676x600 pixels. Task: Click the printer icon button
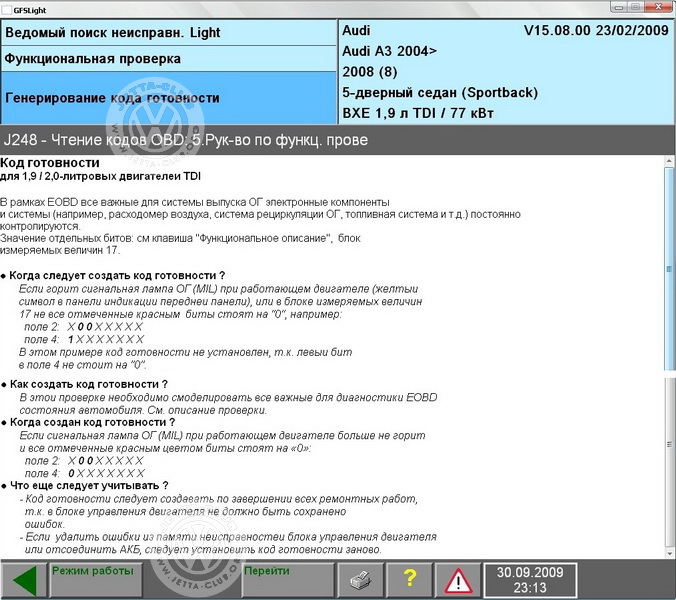pyautogui.click(x=360, y=580)
